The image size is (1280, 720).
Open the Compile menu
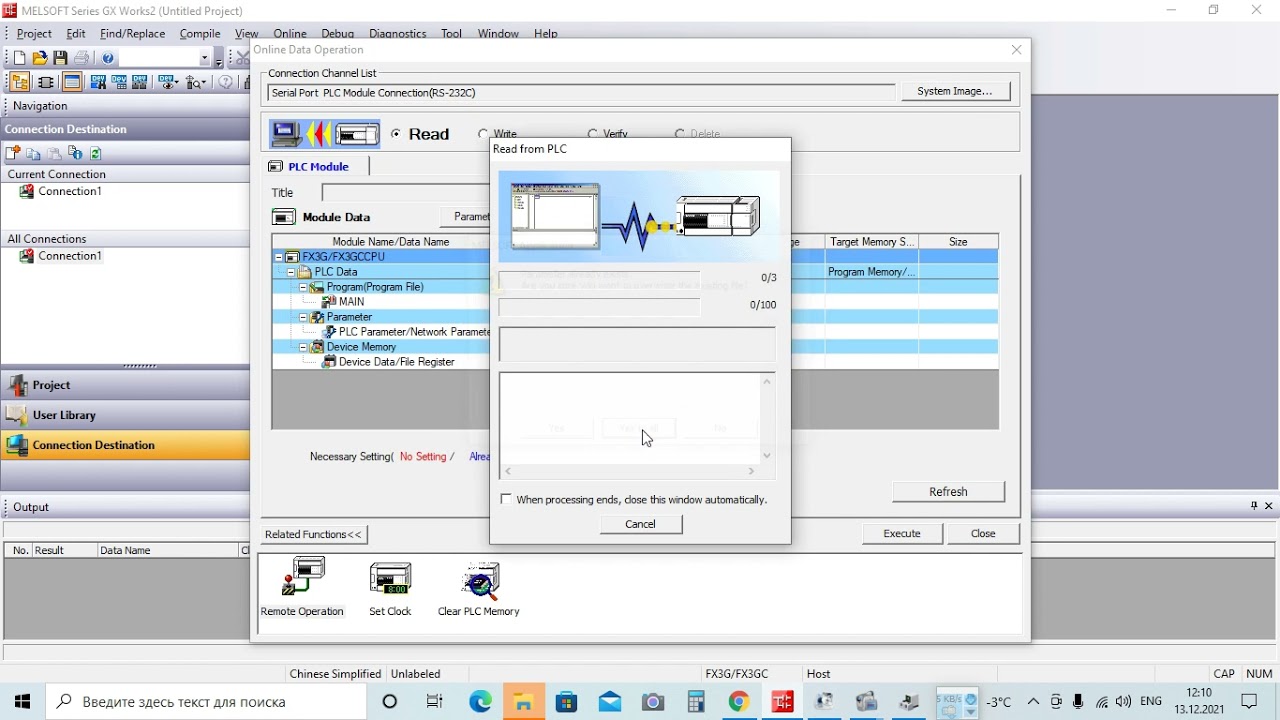(x=200, y=34)
